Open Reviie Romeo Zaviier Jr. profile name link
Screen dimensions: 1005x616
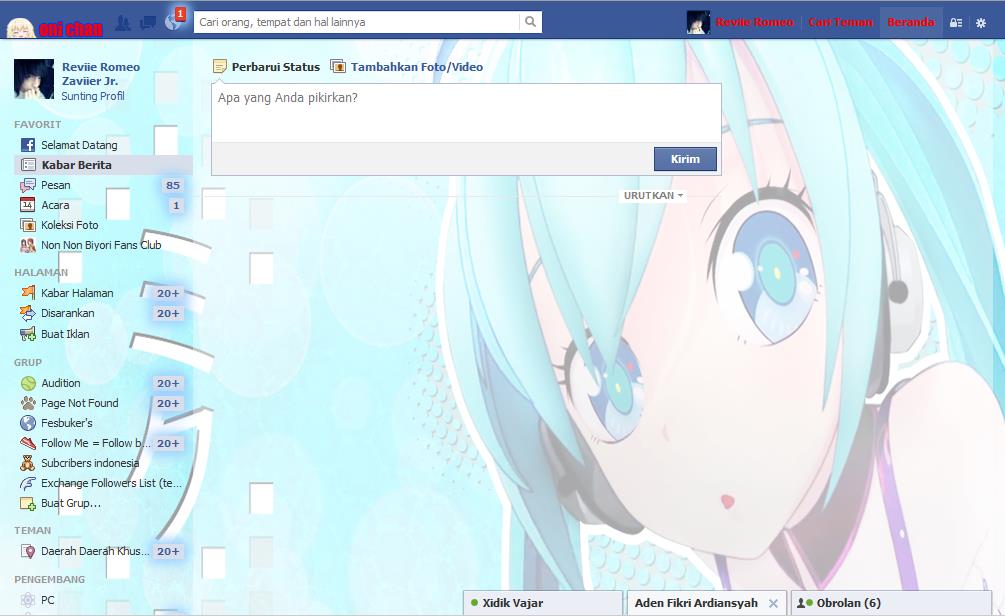[101, 74]
